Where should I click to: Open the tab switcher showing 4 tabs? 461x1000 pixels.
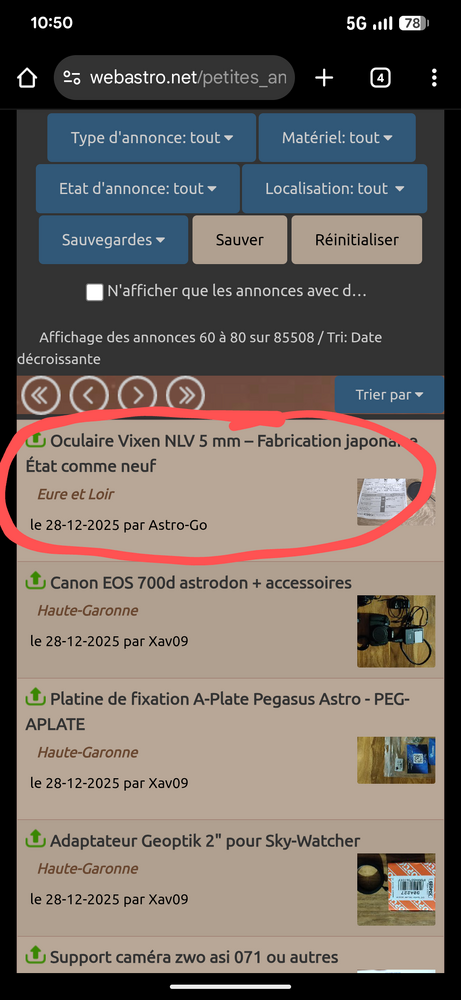click(x=380, y=78)
